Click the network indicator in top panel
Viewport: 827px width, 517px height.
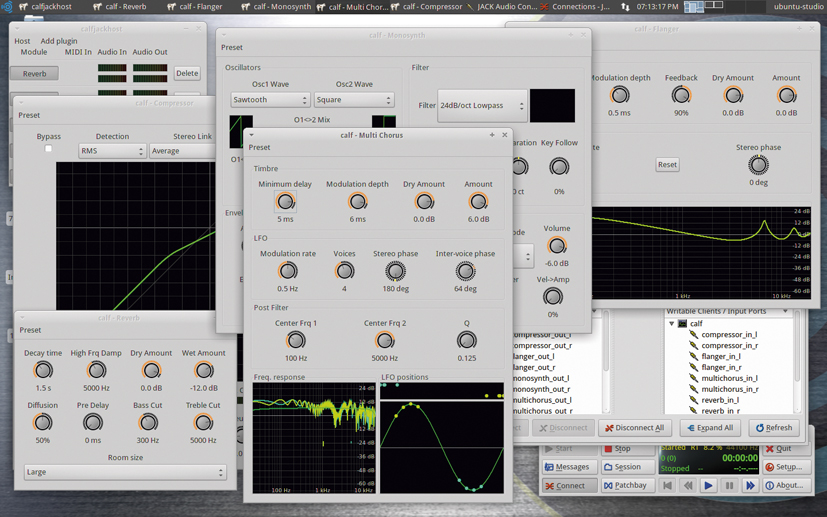click(625, 7)
